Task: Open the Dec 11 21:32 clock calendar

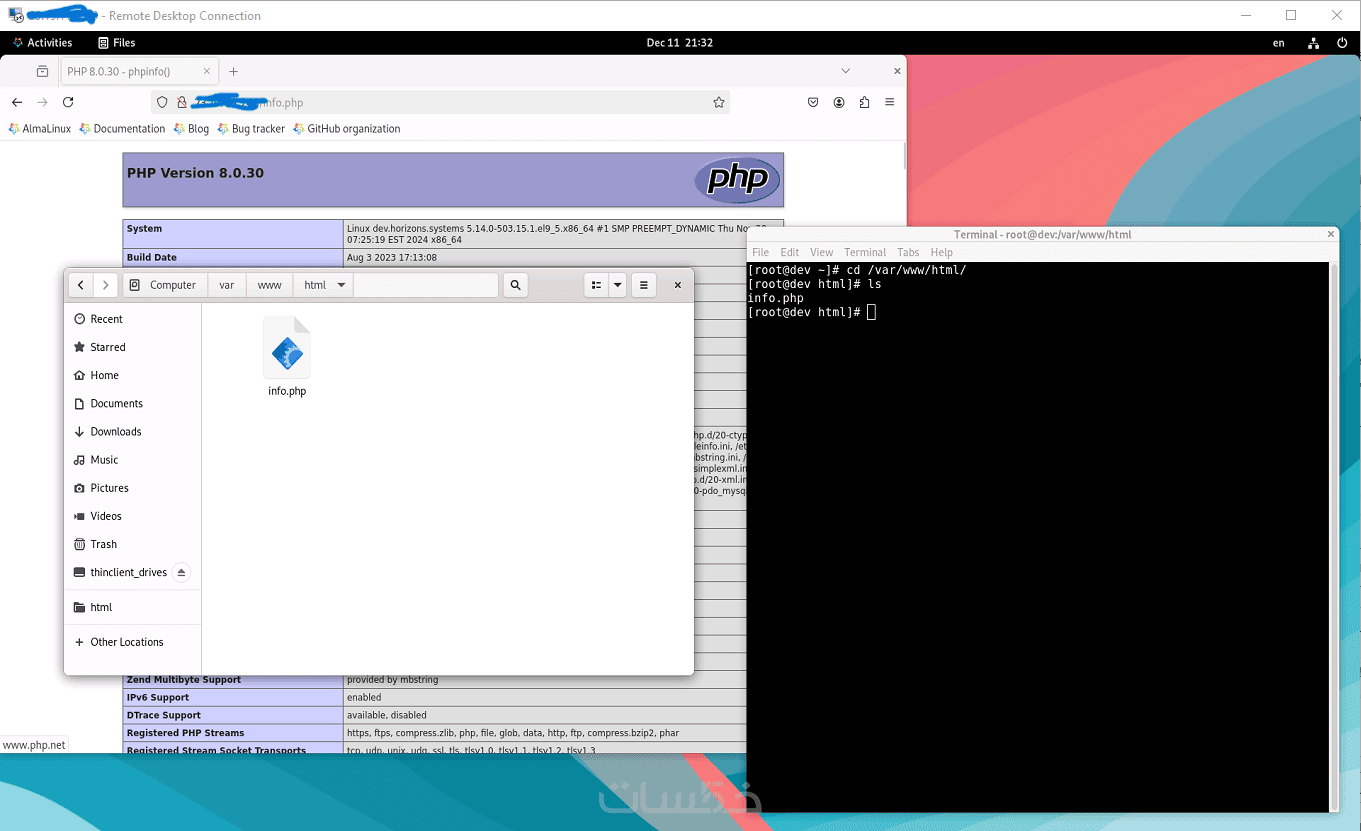Action: 680,43
